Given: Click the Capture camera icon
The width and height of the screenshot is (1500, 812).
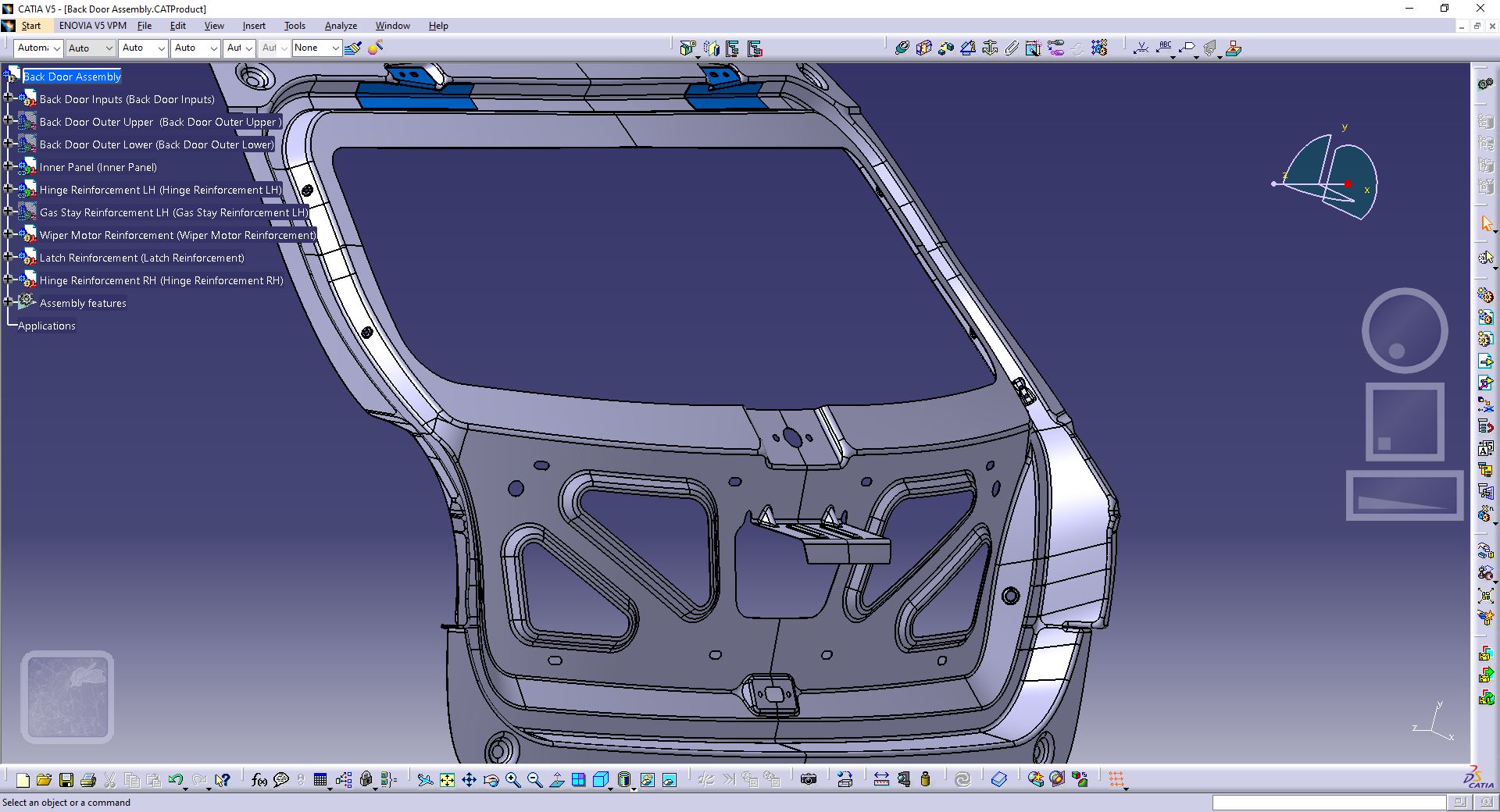Looking at the screenshot, I should 809,779.
